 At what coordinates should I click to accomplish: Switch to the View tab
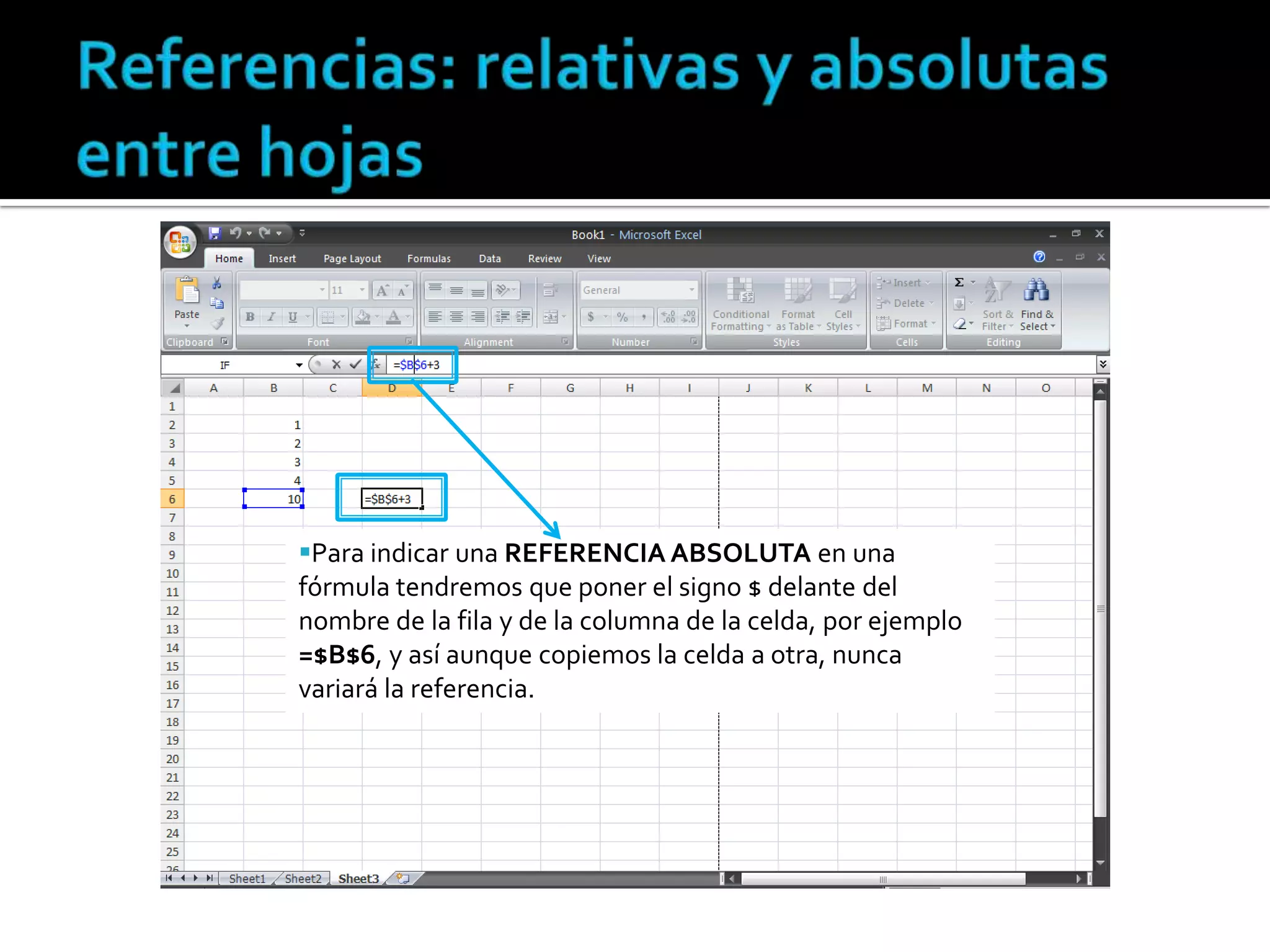click(599, 258)
